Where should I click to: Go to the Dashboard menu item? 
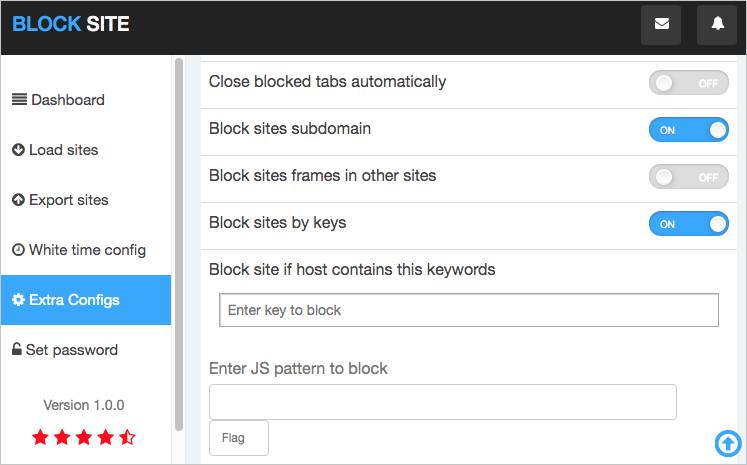(x=86, y=100)
